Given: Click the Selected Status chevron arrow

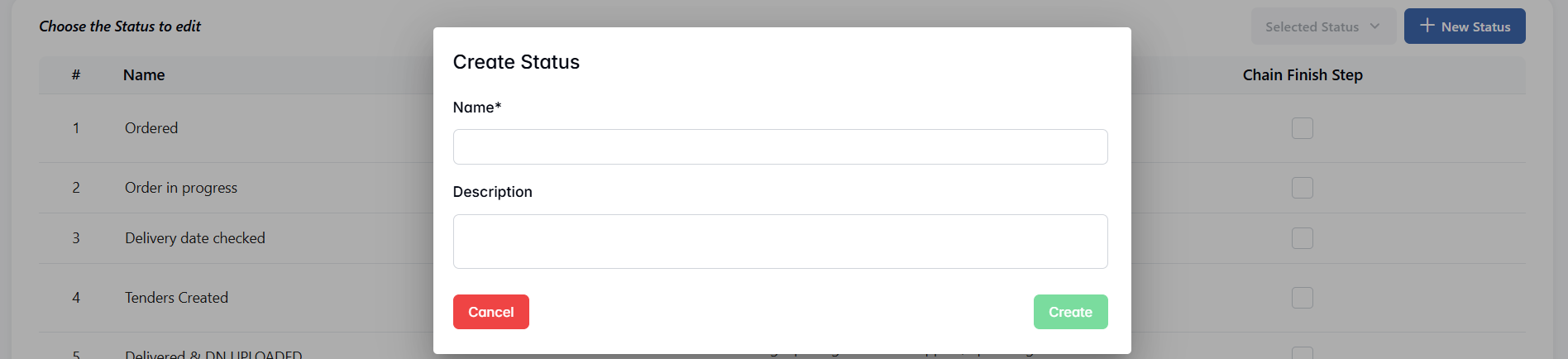Looking at the screenshot, I should click(x=1374, y=26).
